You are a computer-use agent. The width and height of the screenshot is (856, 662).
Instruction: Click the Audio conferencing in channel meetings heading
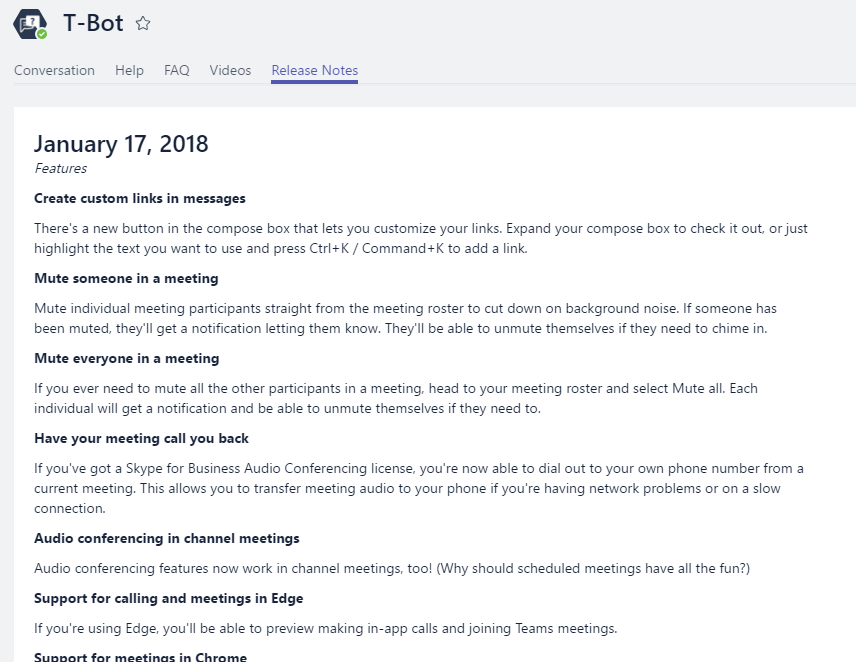coord(166,538)
